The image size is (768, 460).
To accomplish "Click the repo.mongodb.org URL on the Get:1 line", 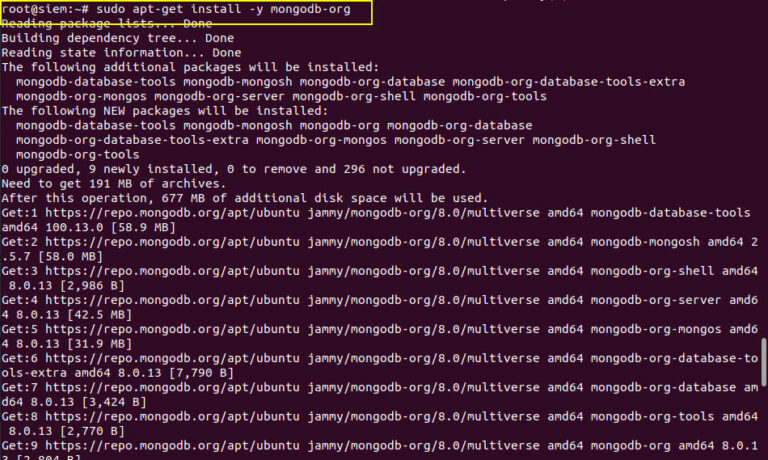I will pyautogui.click(x=172, y=213).
